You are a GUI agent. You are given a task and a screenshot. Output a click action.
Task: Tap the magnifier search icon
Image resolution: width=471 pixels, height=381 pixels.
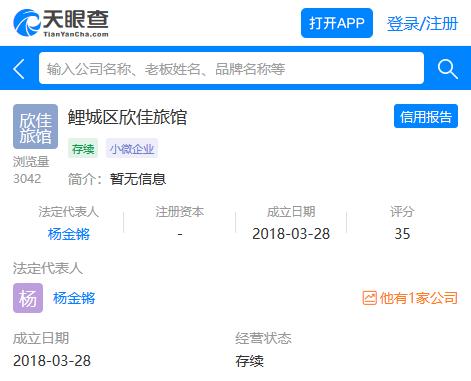point(447,69)
